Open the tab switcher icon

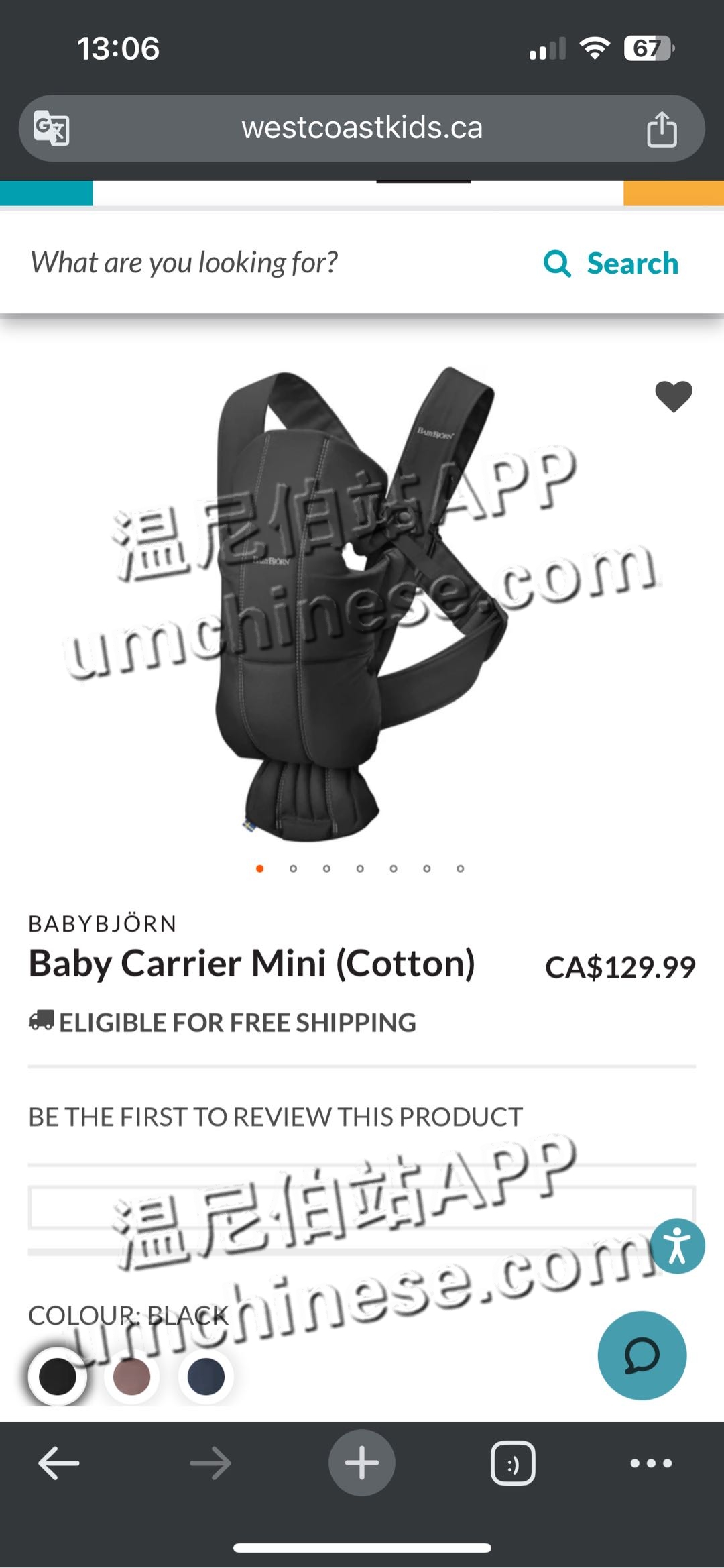pyautogui.click(x=513, y=1463)
